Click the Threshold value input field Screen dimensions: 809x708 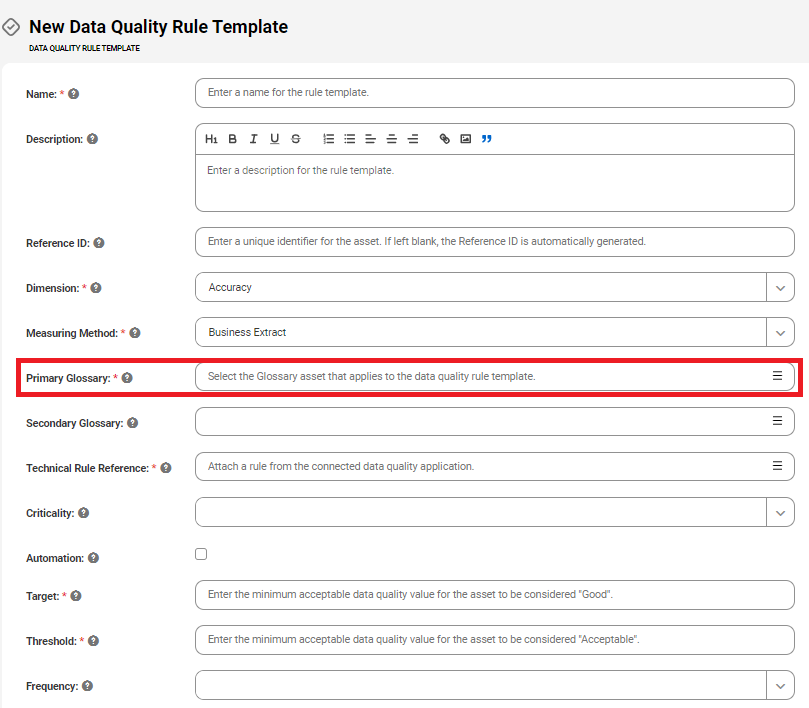click(x=495, y=640)
